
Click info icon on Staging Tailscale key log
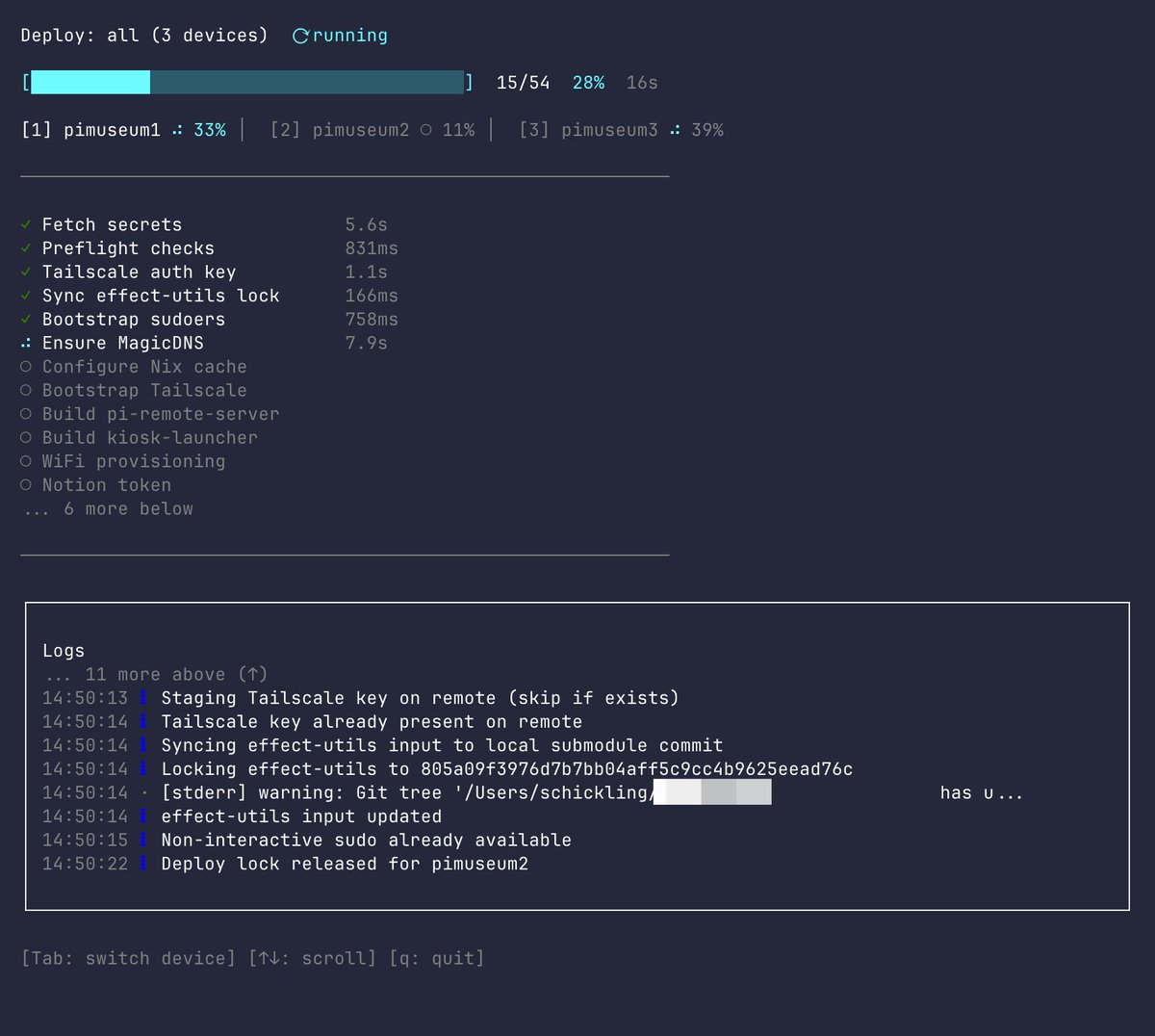click(x=143, y=698)
